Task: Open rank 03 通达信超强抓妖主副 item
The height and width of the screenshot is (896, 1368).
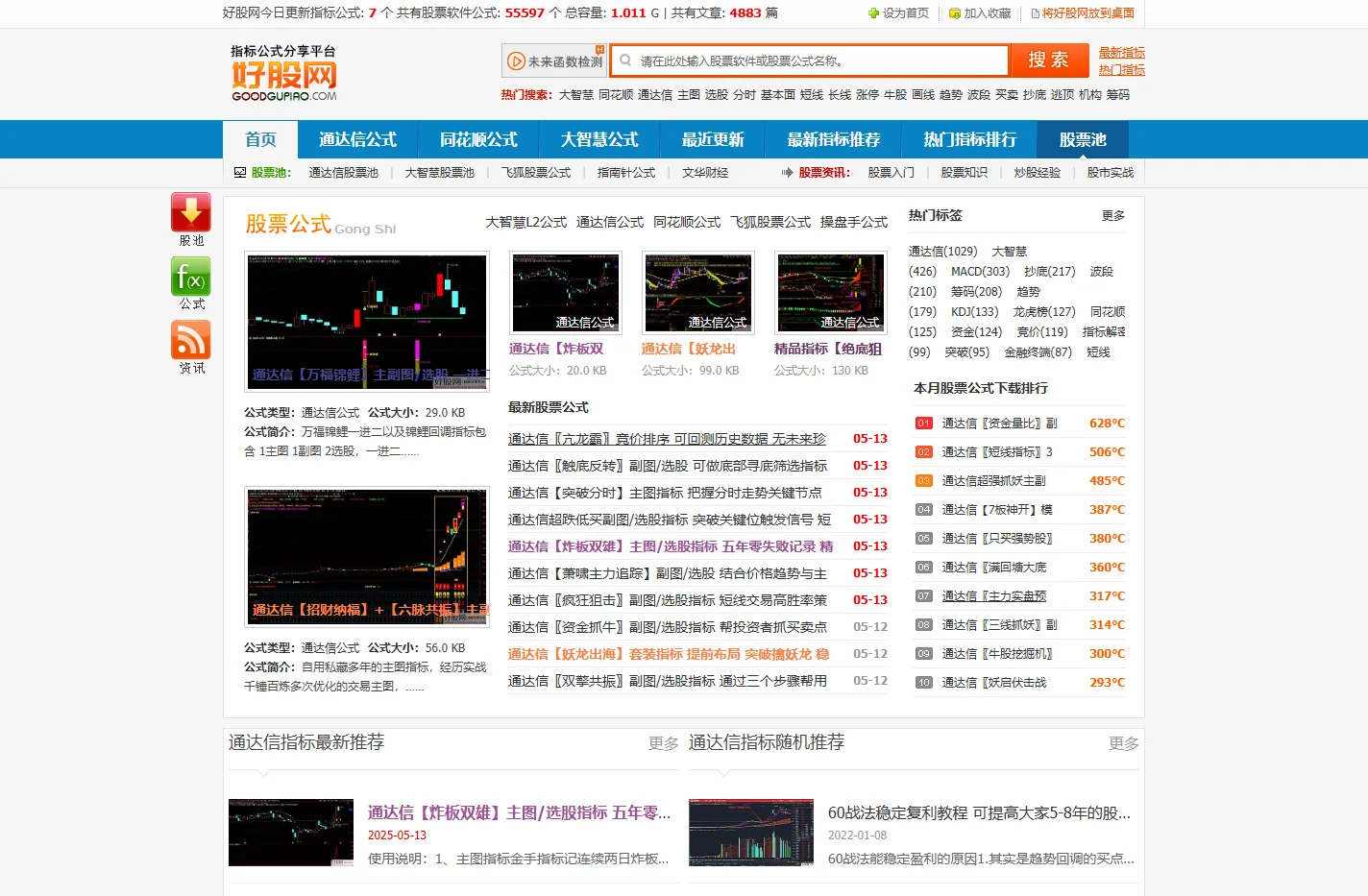Action: pyautogui.click(x=993, y=481)
